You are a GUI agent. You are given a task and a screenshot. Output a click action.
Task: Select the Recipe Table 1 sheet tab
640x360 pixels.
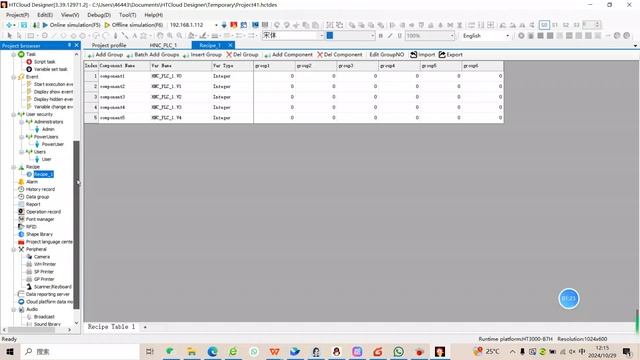pos(111,327)
